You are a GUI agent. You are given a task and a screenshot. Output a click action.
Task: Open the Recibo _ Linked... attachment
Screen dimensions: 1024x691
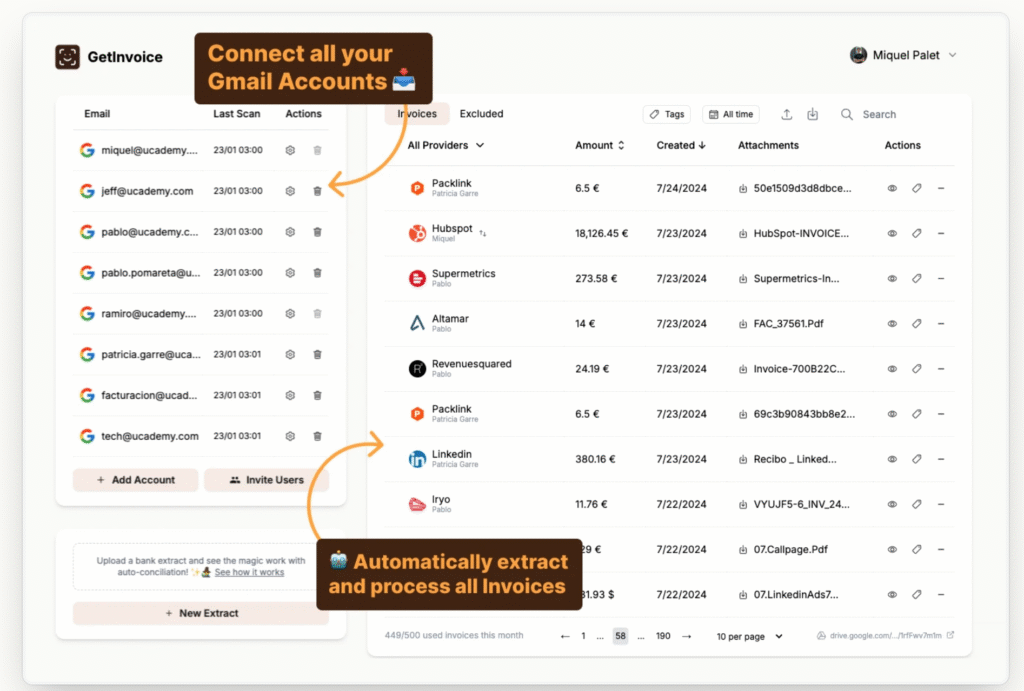(795, 458)
